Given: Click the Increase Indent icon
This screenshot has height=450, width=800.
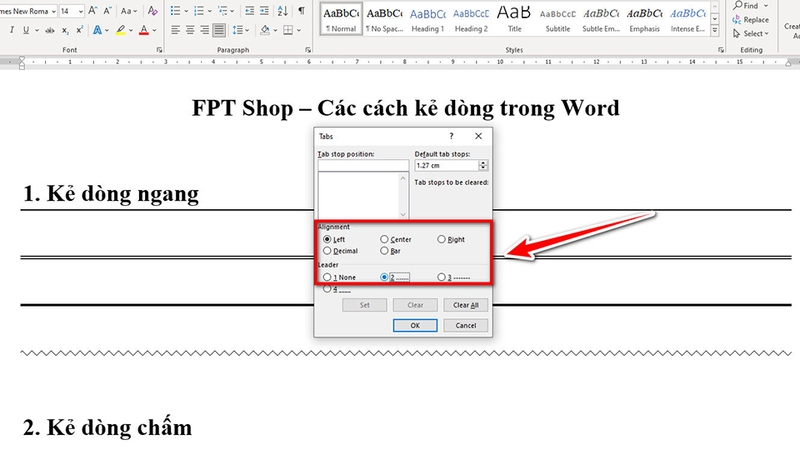Looking at the screenshot, I should pos(264,11).
